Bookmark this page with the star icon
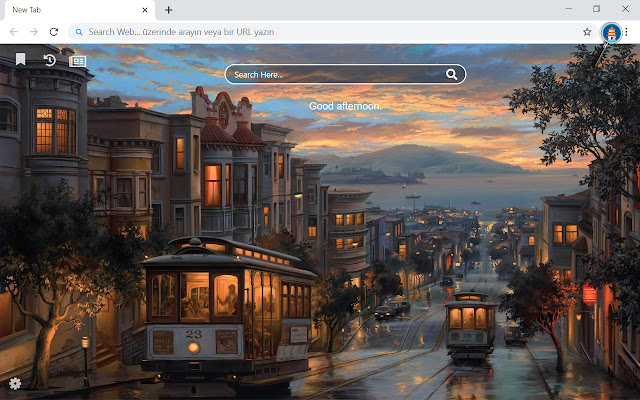Image resolution: width=640 pixels, height=400 pixels. [x=587, y=32]
